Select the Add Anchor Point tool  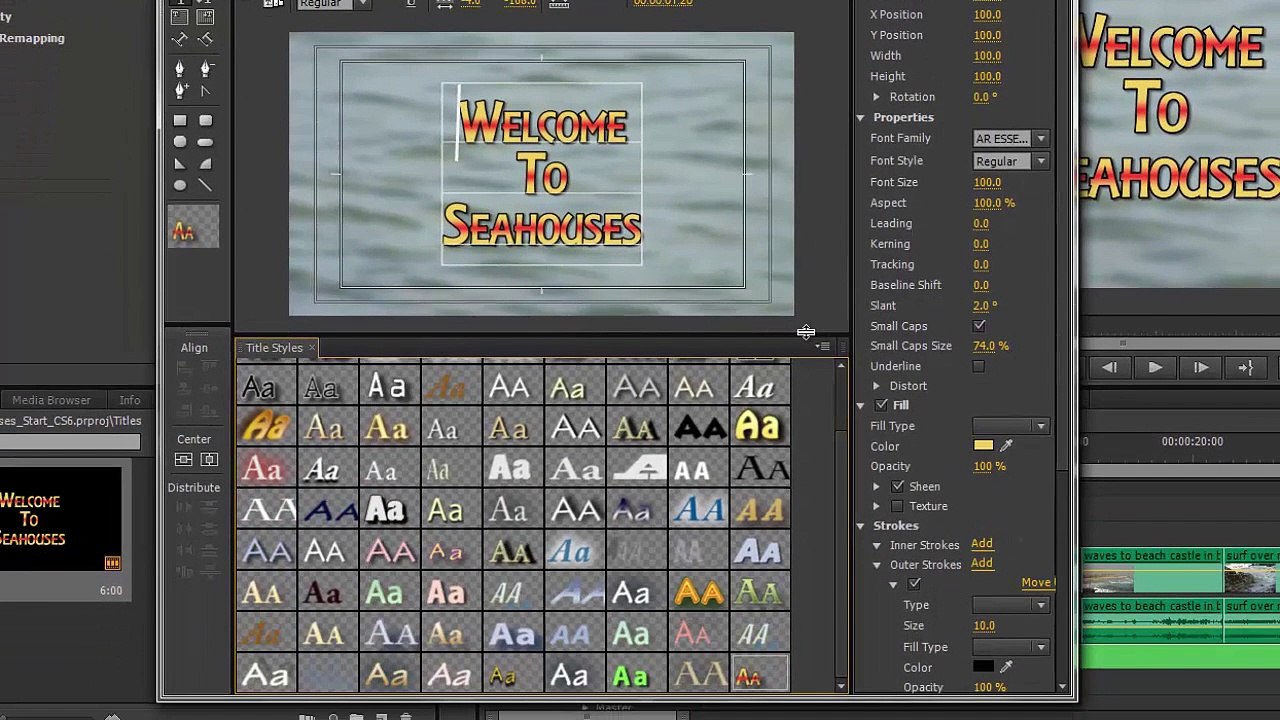click(x=180, y=91)
